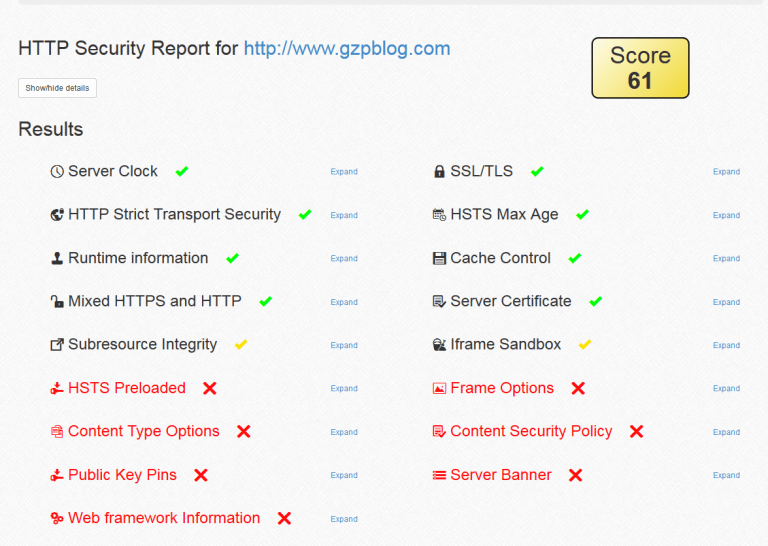Click the green checkmark beside Server Certificate

pos(596,302)
